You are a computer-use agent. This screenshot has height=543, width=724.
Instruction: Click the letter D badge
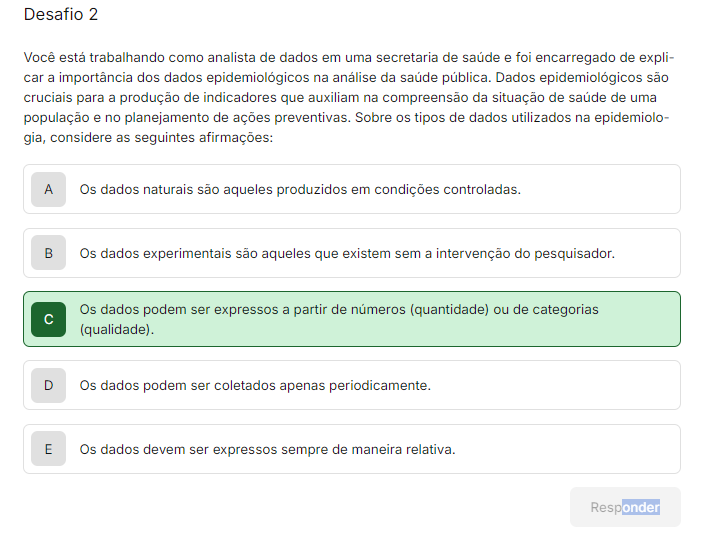(48, 385)
